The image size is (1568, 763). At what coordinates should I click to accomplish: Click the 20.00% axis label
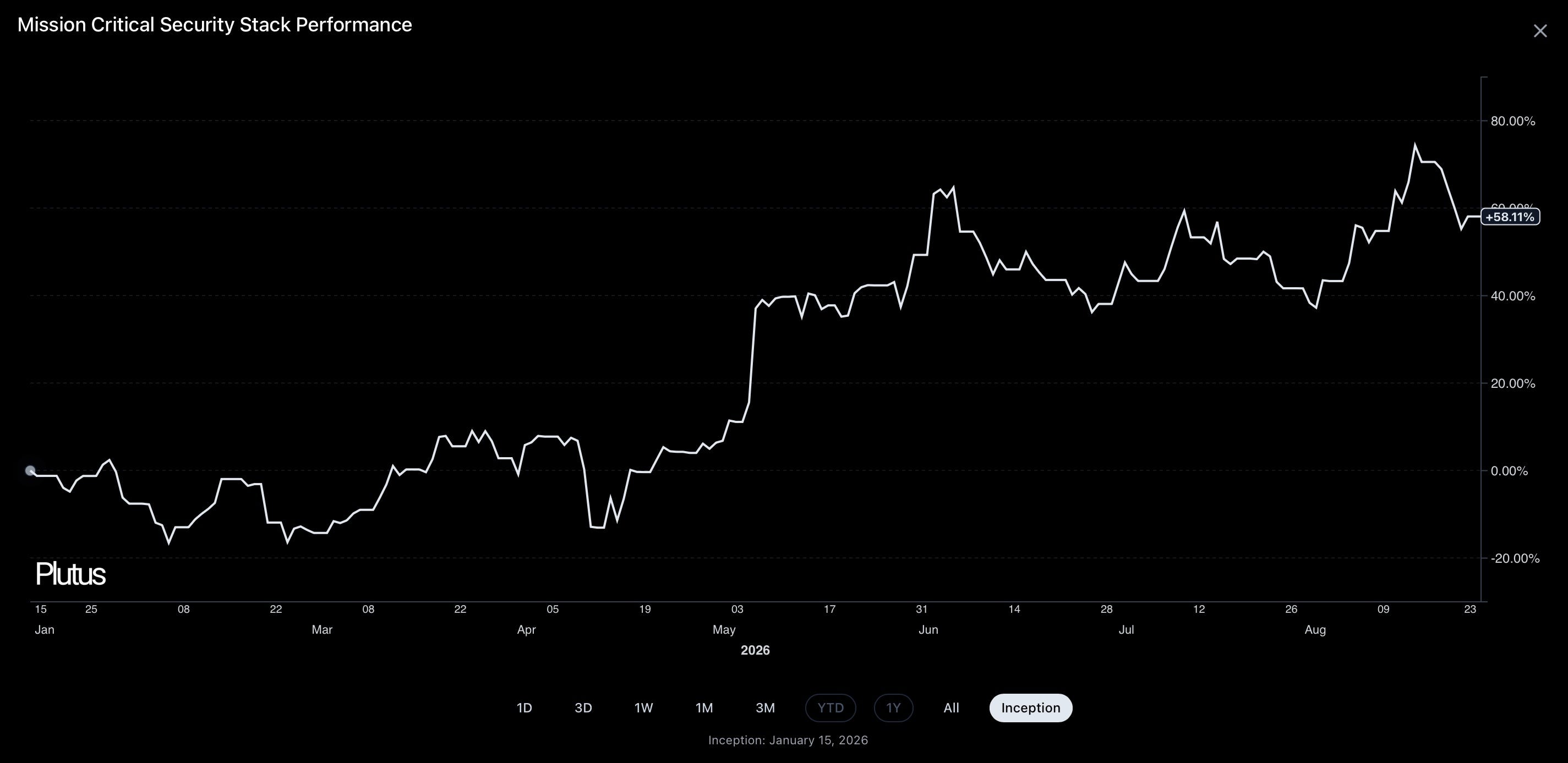(1512, 383)
